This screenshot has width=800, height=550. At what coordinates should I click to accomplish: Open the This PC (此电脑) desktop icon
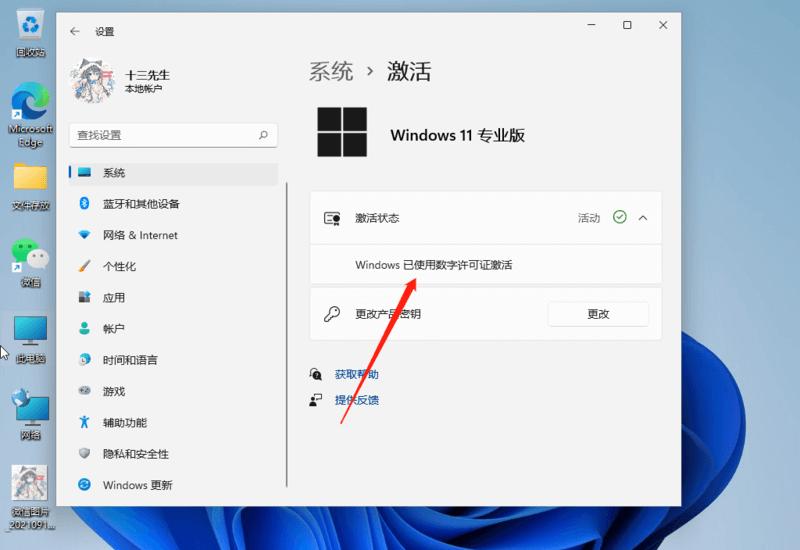click(31, 340)
